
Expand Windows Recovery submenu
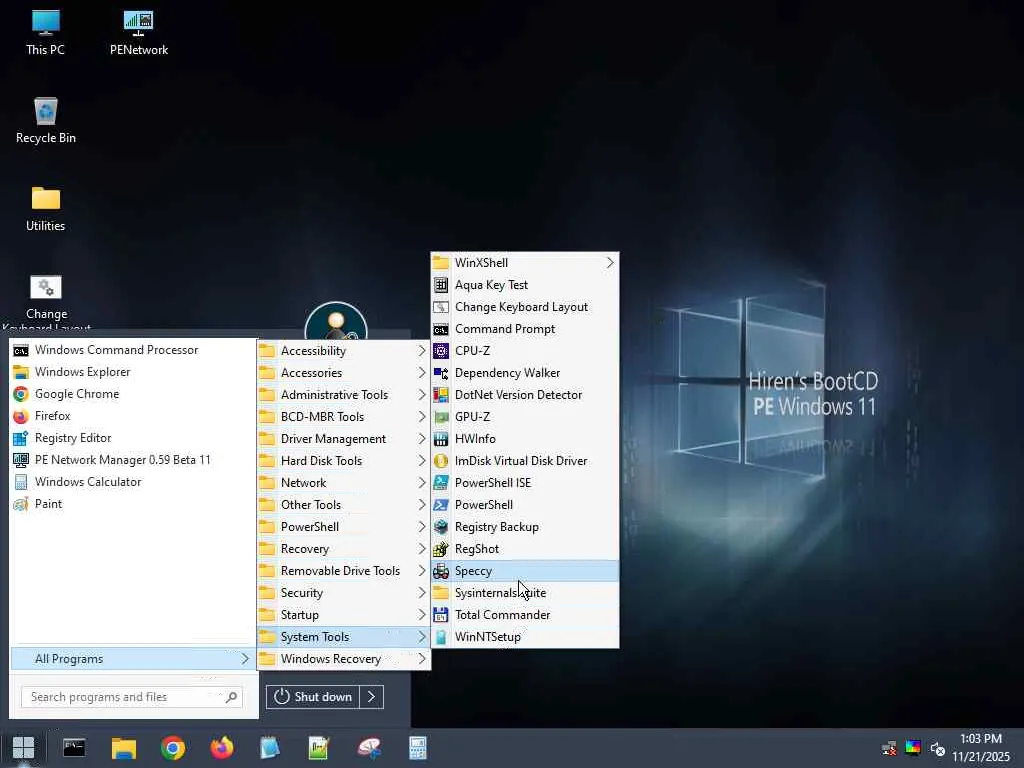click(x=344, y=659)
